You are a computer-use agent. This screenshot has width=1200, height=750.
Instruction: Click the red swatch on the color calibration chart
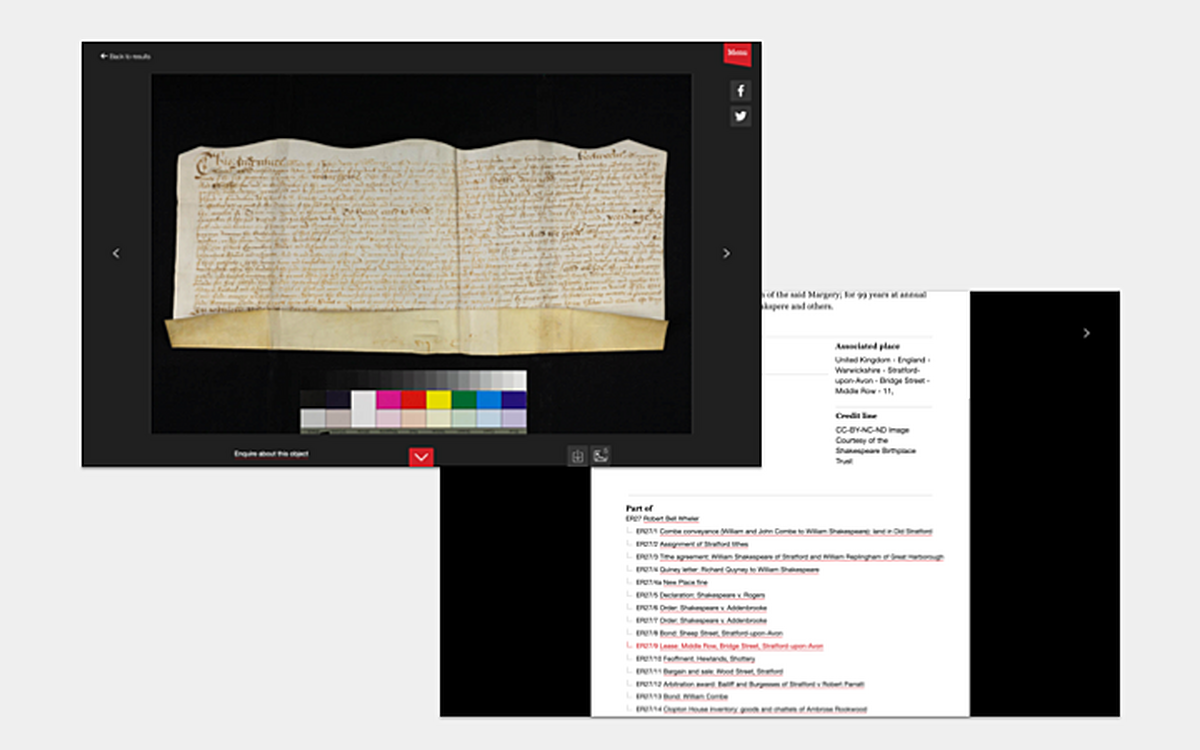click(x=413, y=398)
